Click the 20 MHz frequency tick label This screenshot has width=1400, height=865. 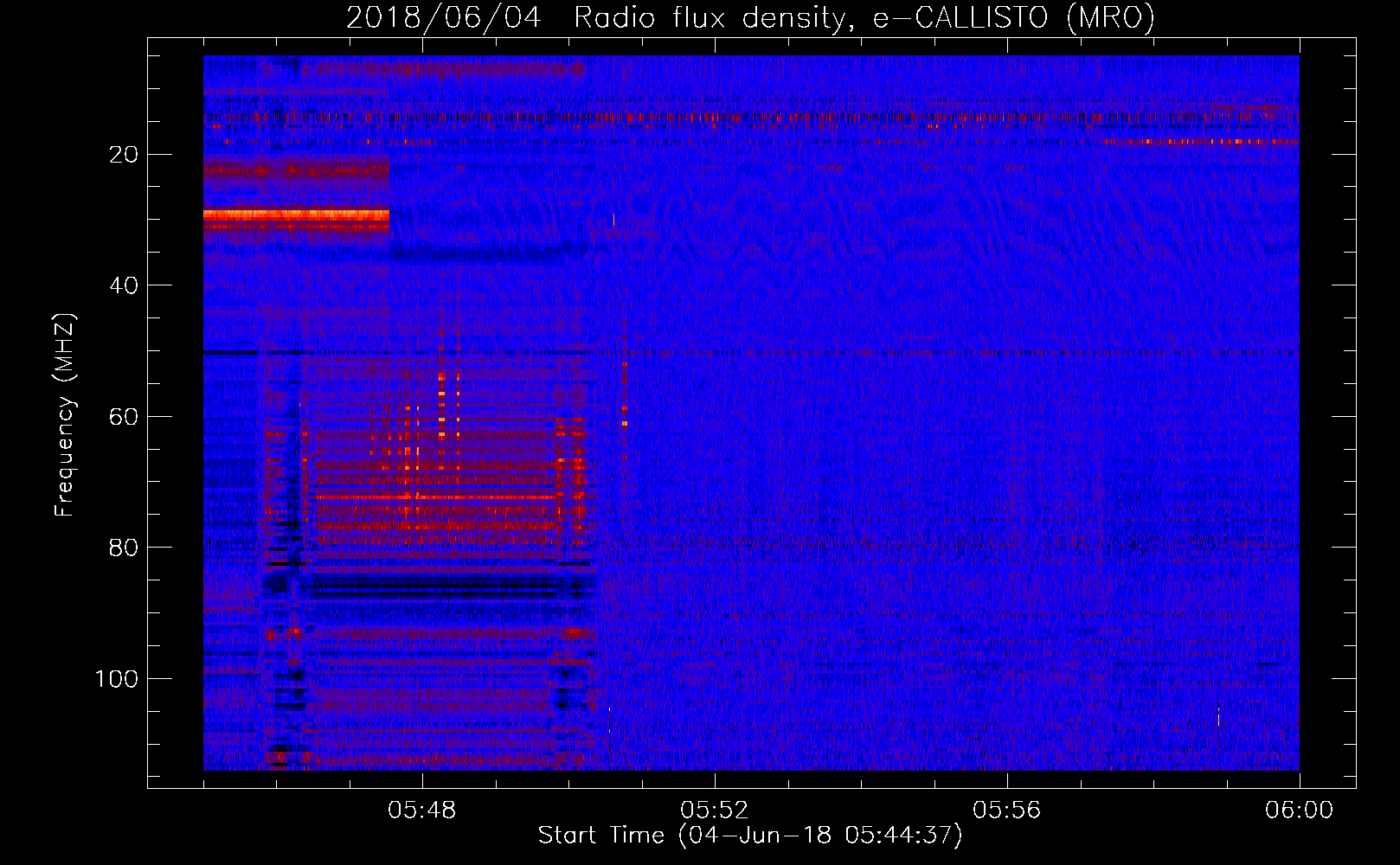coord(124,154)
